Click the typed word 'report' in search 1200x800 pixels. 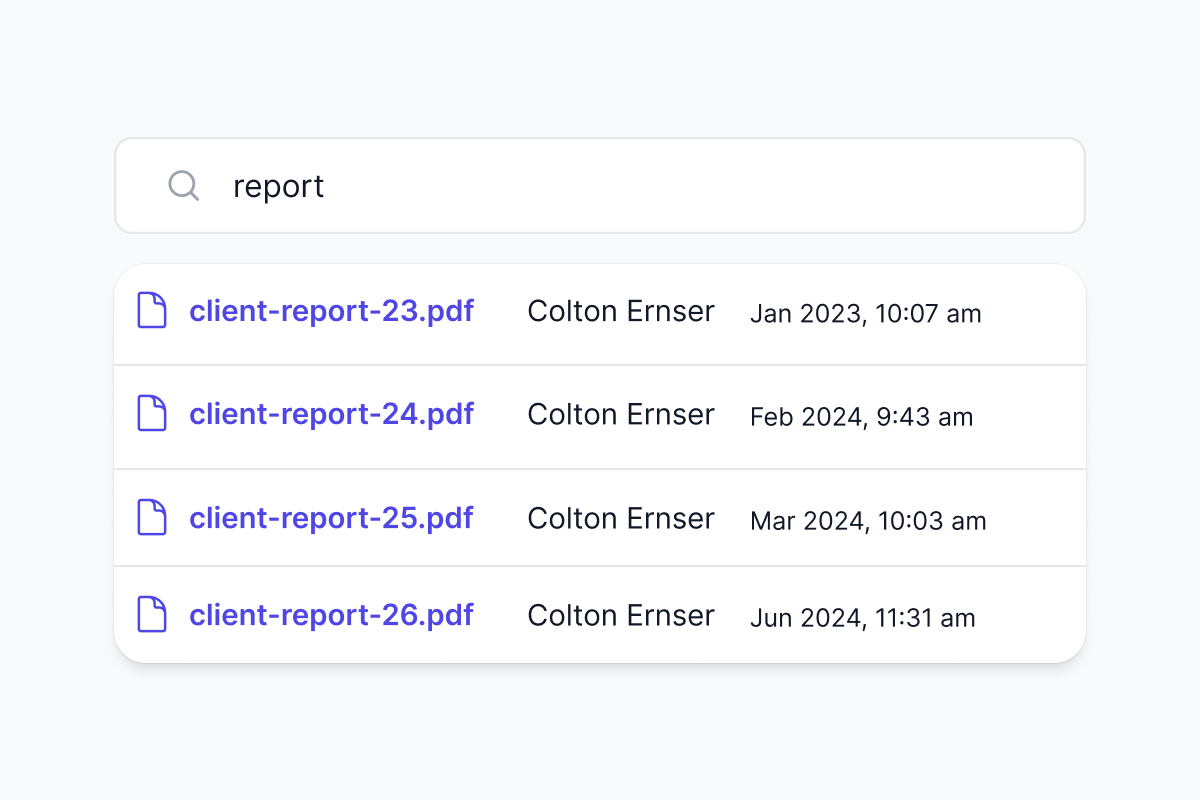(278, 187)
